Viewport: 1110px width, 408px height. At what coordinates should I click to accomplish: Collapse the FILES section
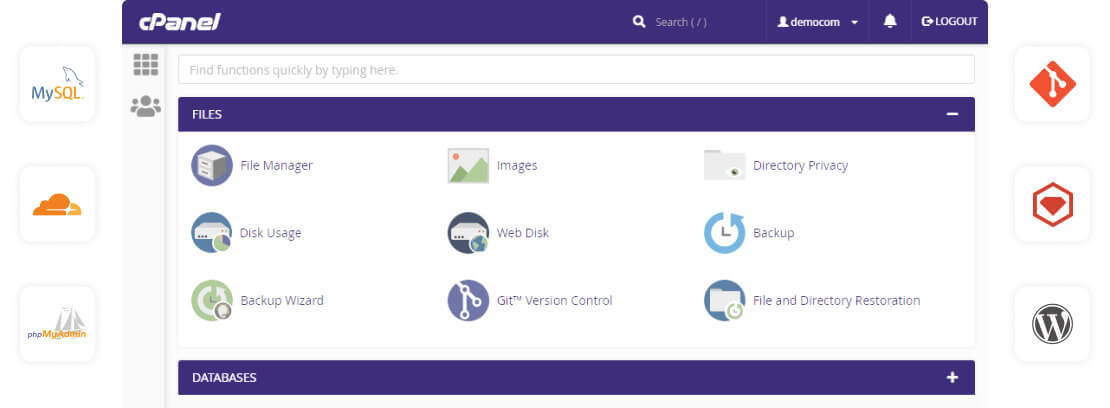tap(952, 114)
